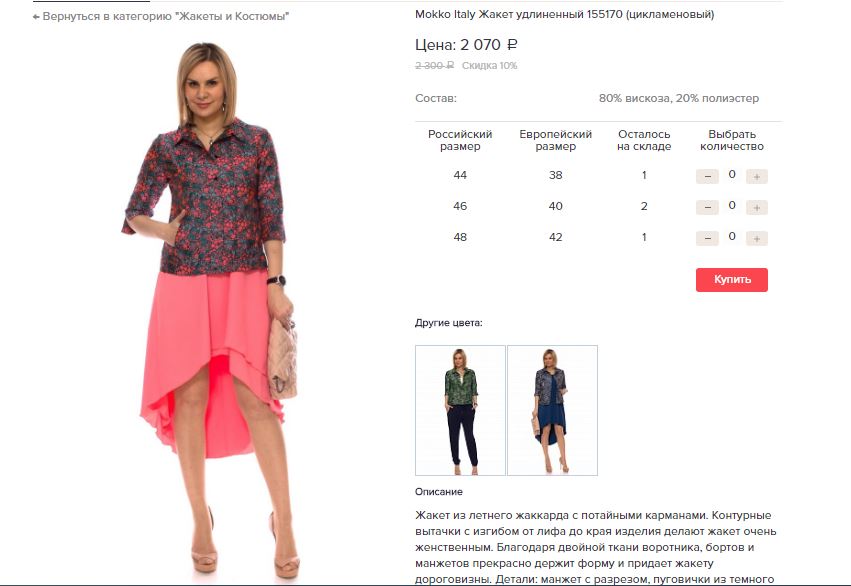Click the Другие цвета label
Viewport: 851px width, 586px height.
448,323
